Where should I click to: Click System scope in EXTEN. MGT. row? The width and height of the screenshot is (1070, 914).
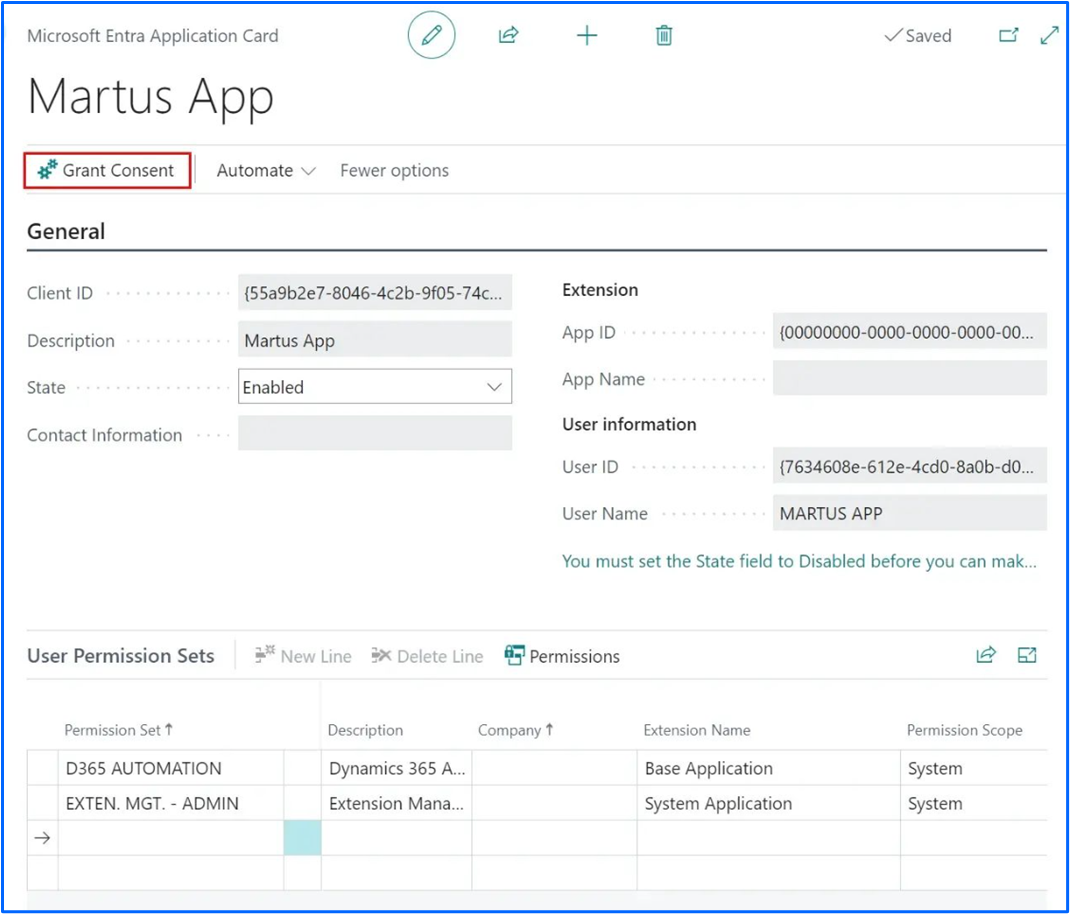coord(974,803)
